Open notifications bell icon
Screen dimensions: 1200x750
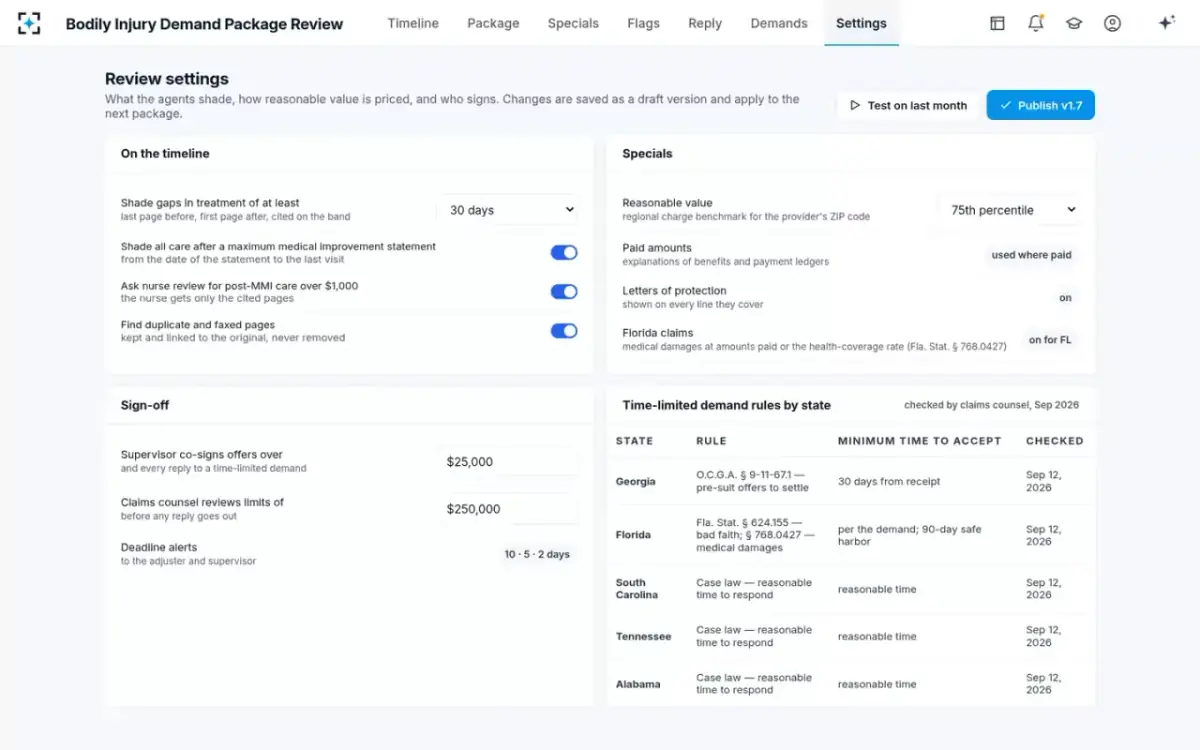pyautogui.click(x=1036, y=23)
